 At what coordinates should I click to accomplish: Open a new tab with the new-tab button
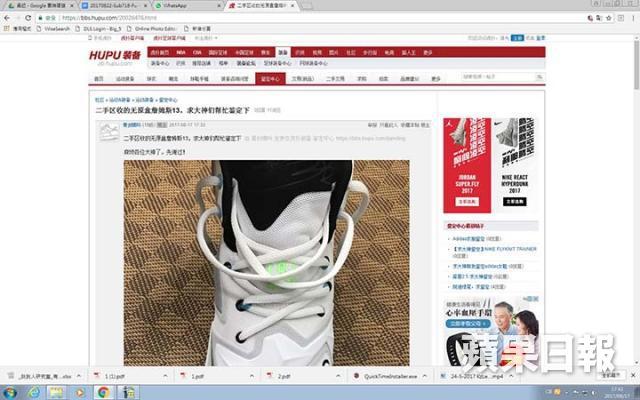[307, 6]
